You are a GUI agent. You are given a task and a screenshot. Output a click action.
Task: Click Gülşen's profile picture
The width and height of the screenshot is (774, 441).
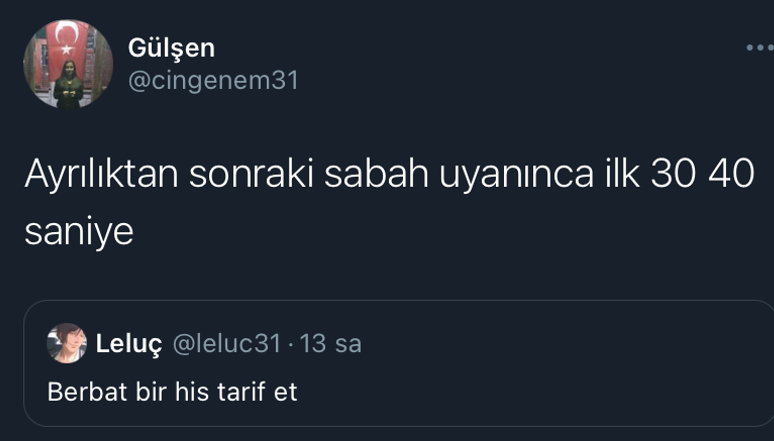coord(68,64)
